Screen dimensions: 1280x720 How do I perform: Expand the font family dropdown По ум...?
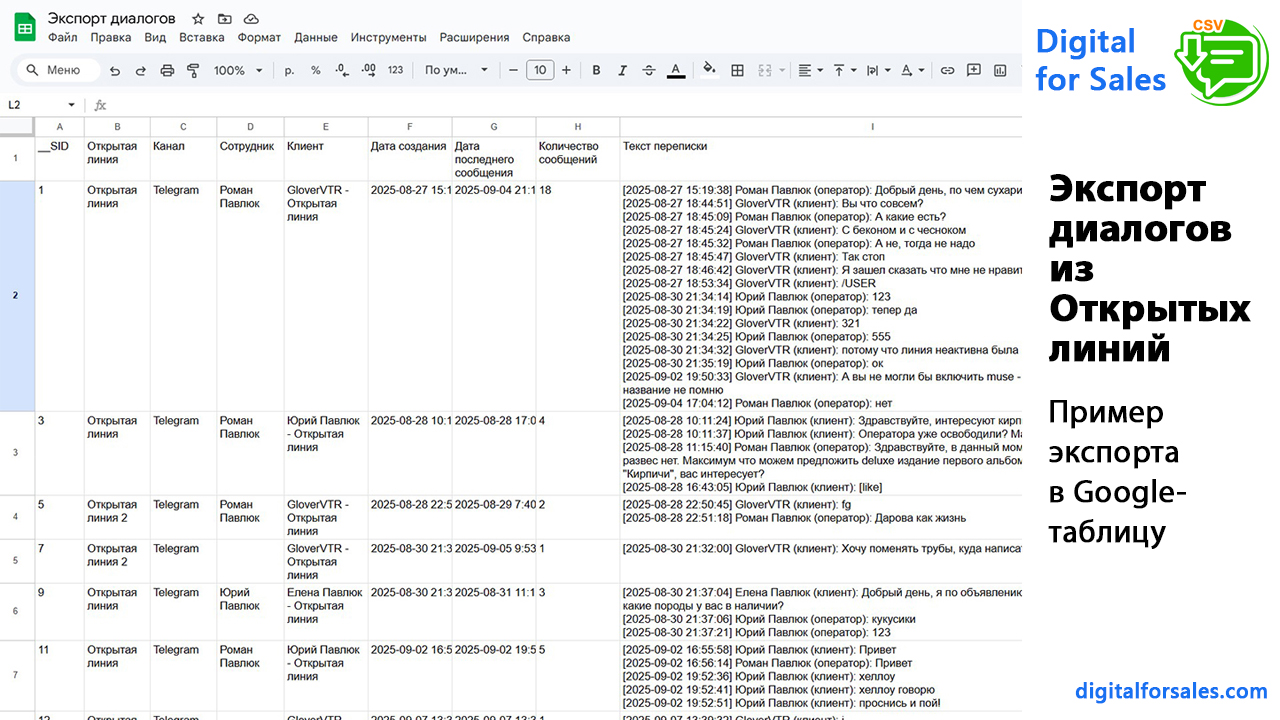(456, 71)
